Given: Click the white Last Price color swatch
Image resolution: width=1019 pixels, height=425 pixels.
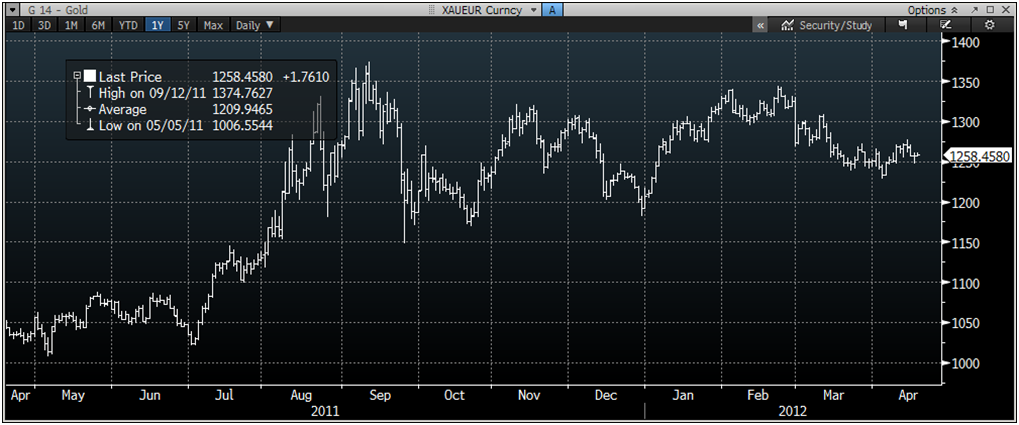Looking at the screenshot, I should (90, 76).
